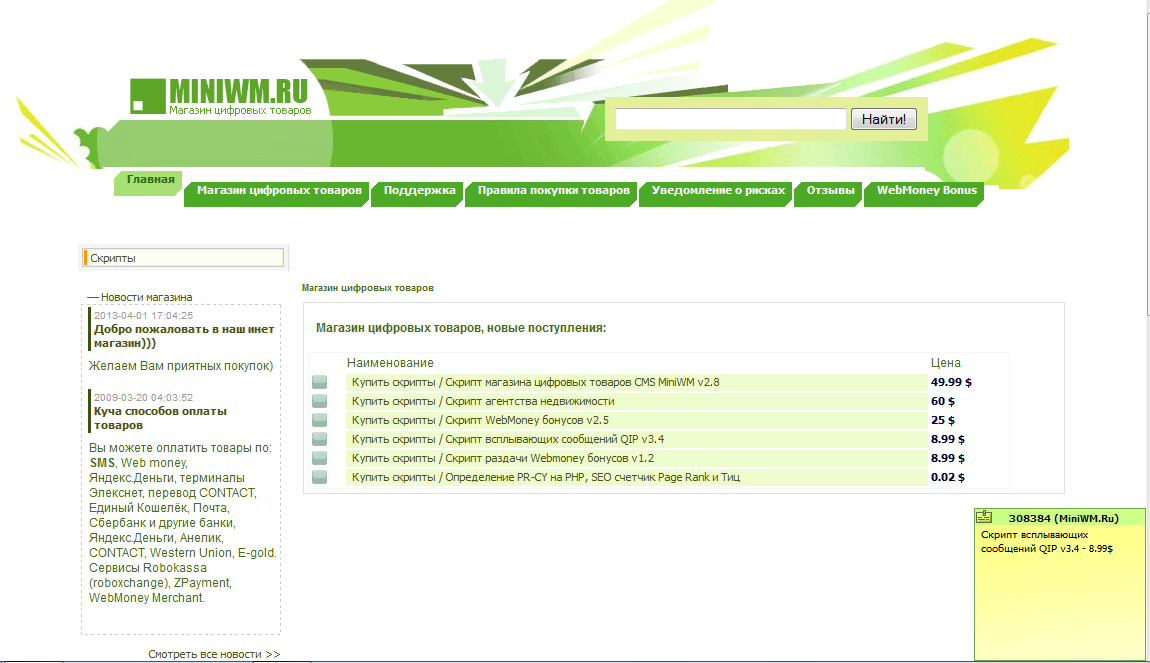Go to the Поддержка tab
Viewport: 1150px width, 663px height.
(419, 191)
